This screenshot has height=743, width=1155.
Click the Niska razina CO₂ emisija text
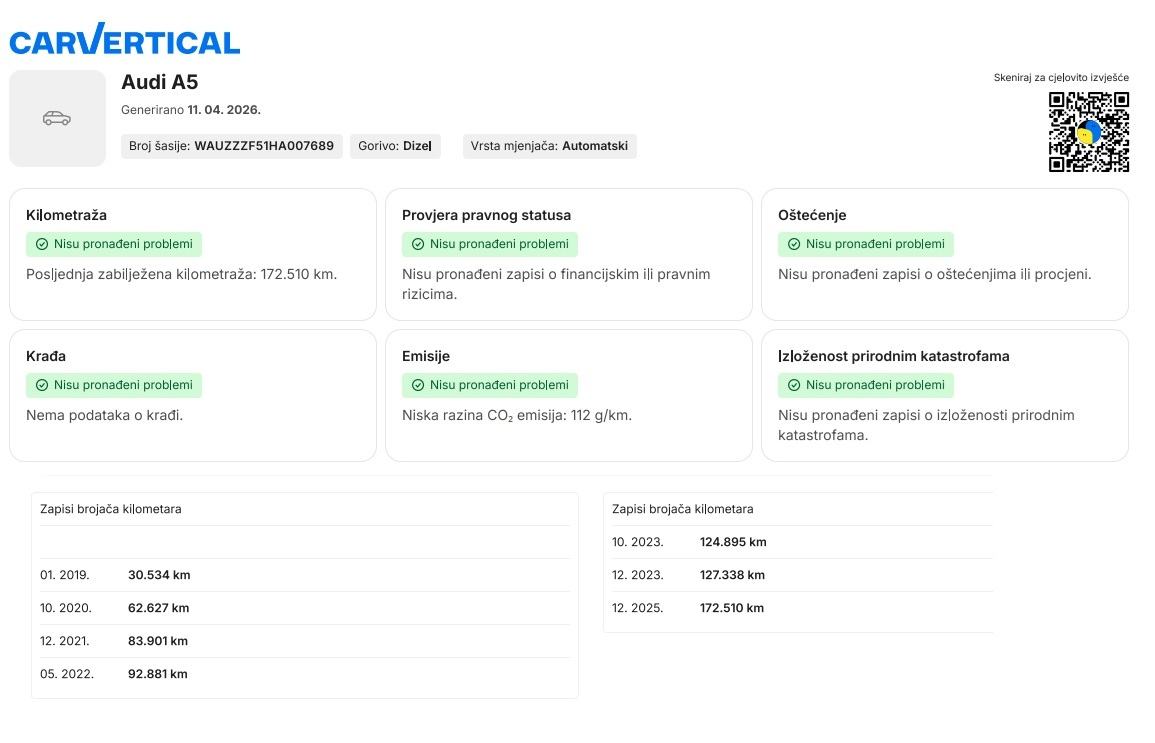(517, 415)
